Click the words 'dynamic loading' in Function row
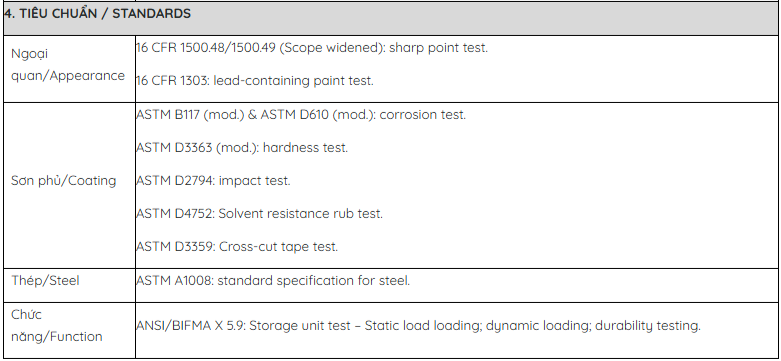Viewport: 781px width, 361px height. tap(537, 326)
